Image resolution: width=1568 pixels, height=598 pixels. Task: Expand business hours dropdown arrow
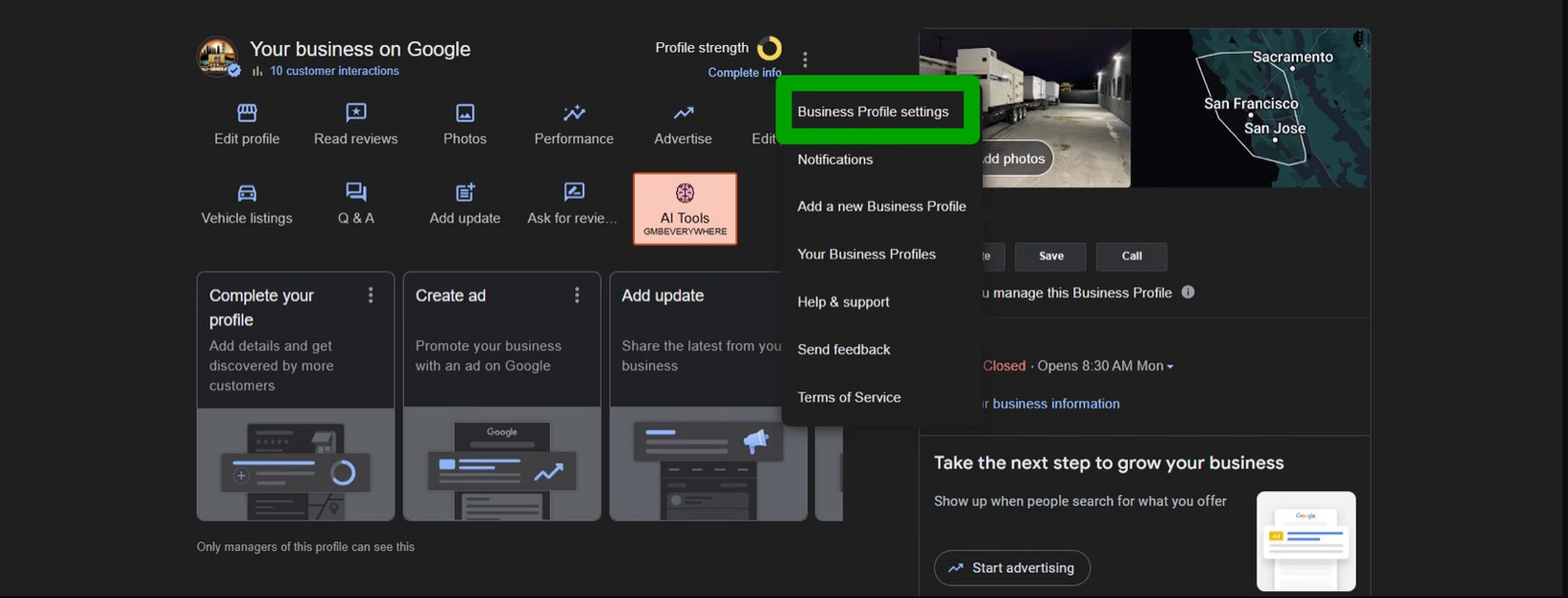pyautogui.click(x=1170, y=367)
